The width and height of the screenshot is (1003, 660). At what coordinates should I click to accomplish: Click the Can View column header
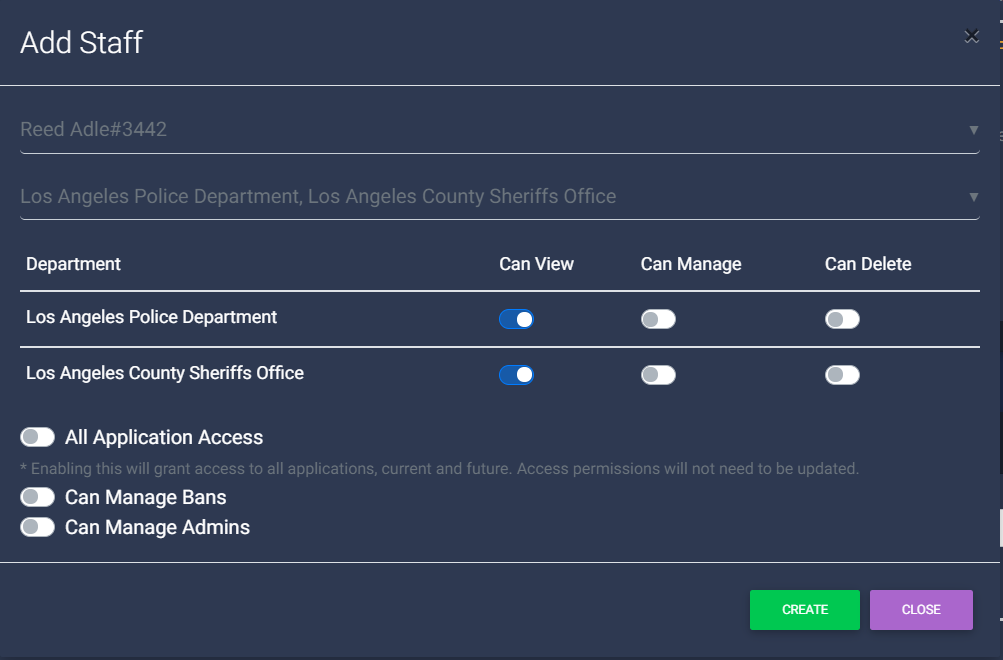pos(536,263)
